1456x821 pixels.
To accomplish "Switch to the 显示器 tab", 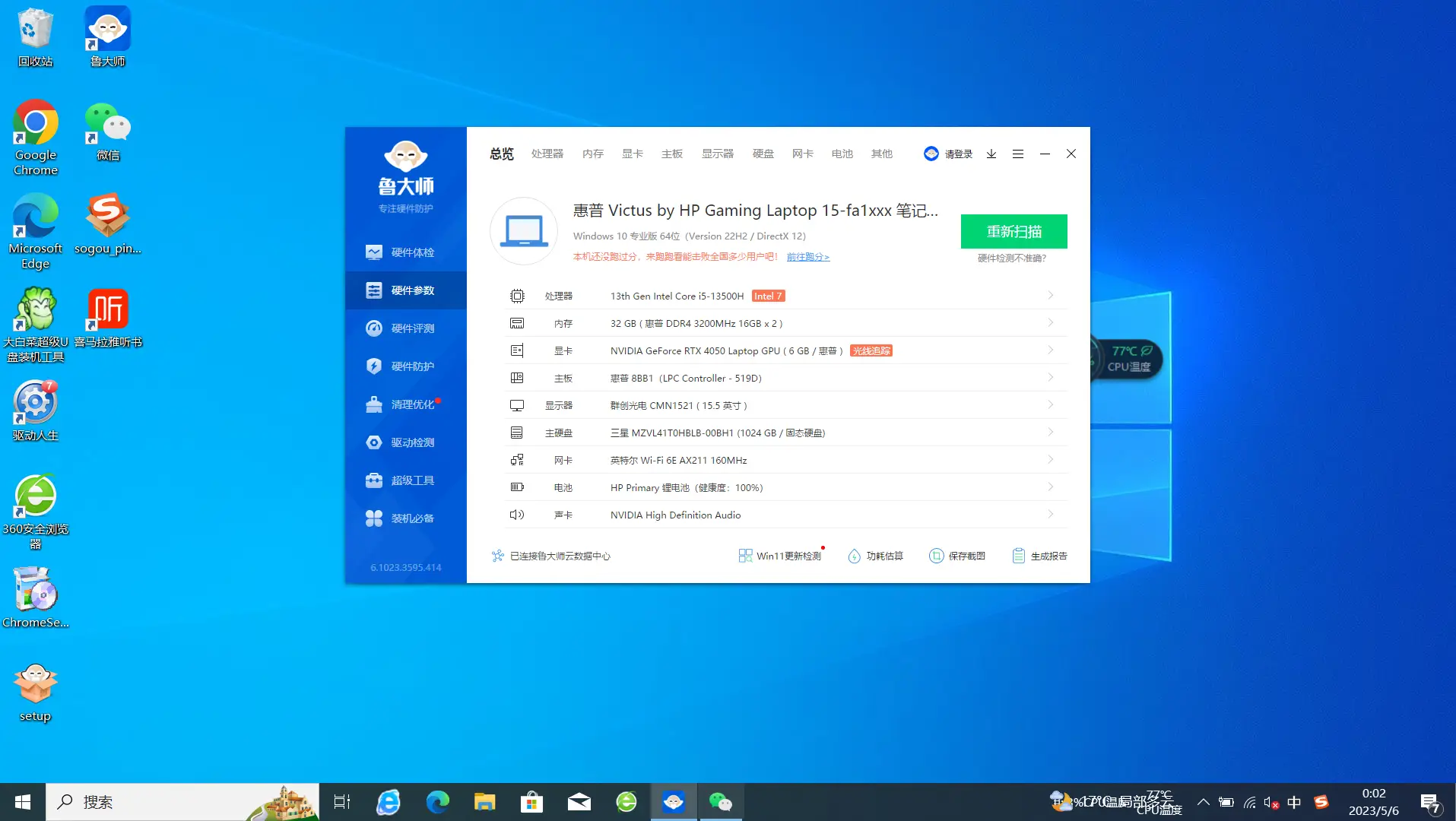I will click(x=718, y=154).
